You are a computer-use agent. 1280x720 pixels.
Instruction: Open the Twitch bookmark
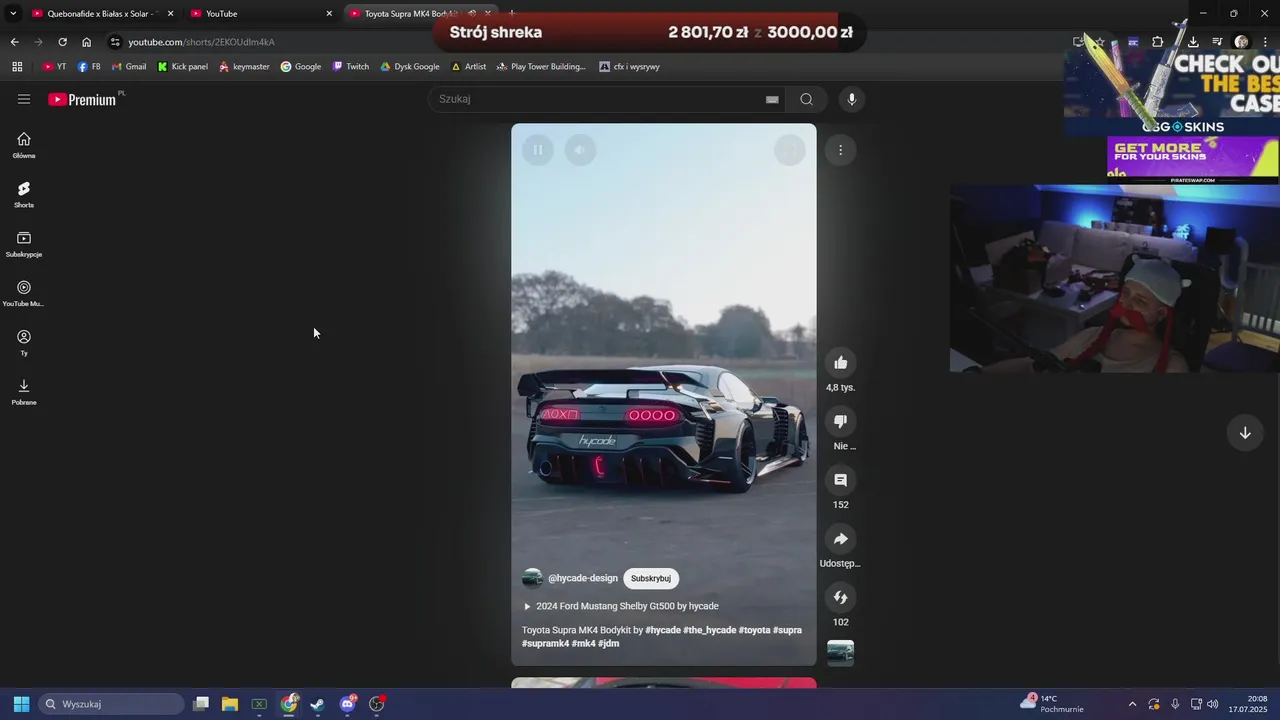click(x=351, y=67)
